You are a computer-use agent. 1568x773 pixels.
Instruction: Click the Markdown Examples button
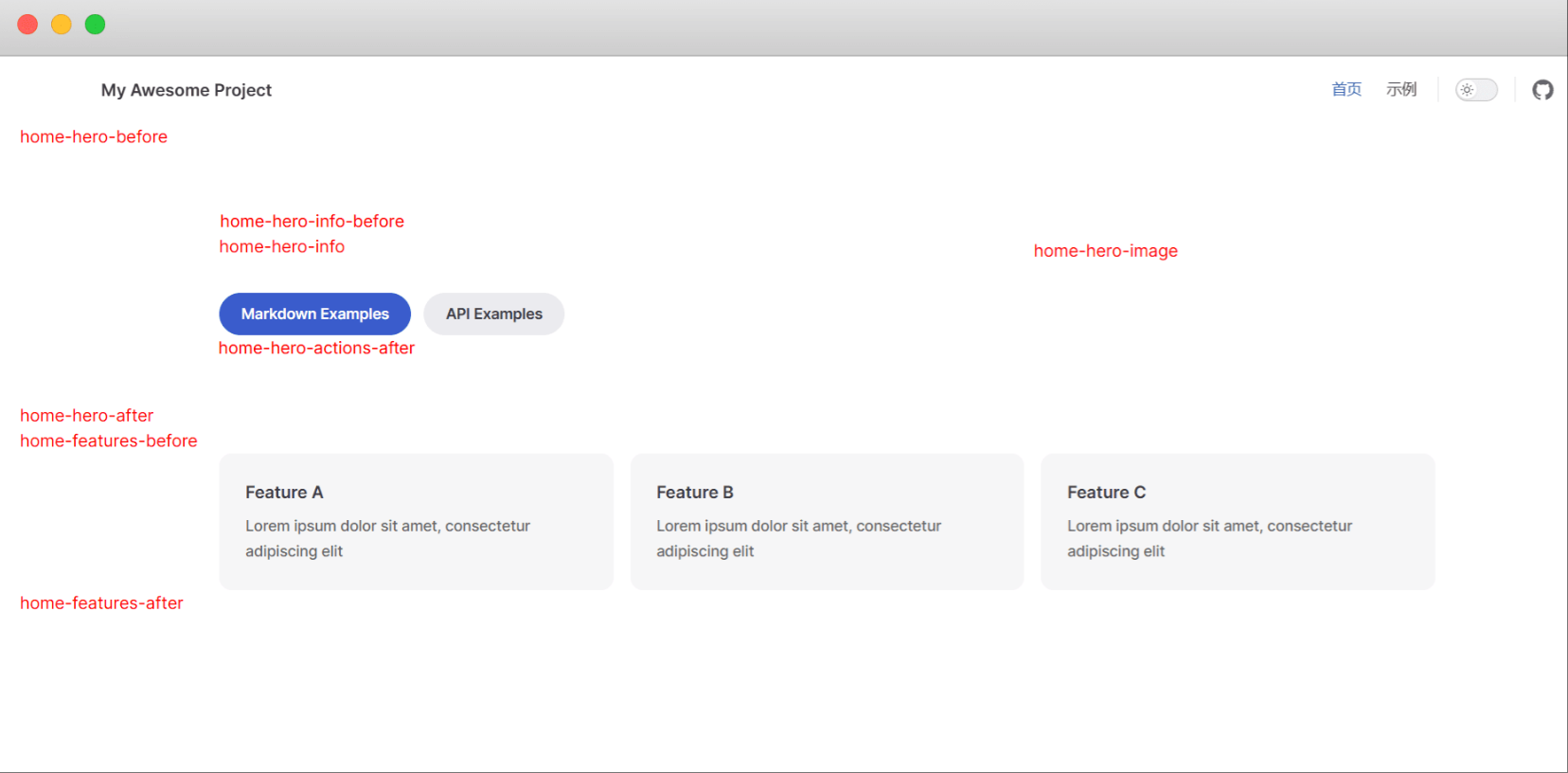click(x=314, y=314)
